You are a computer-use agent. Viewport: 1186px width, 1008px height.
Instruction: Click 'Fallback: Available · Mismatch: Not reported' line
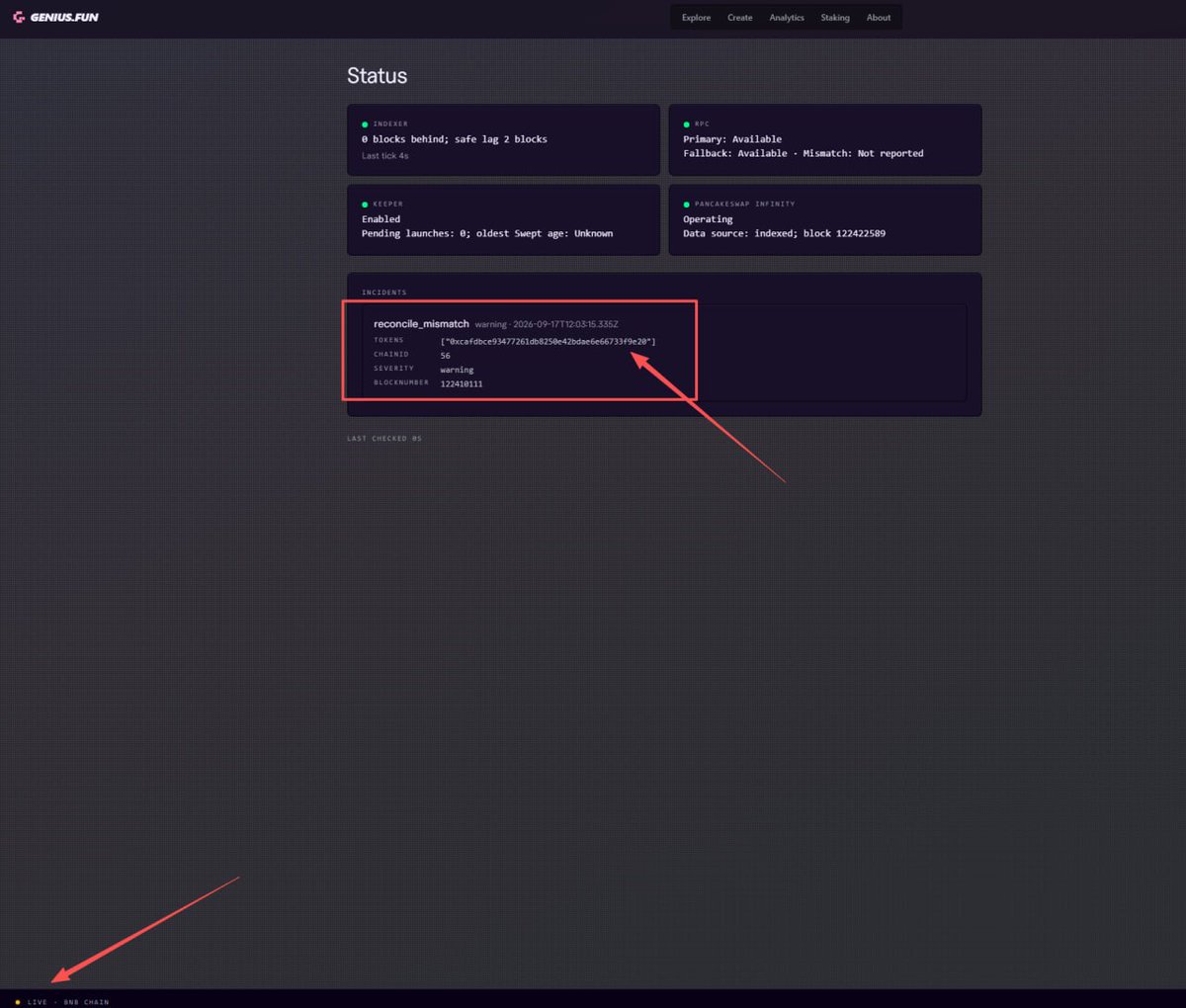coord(804,153)
